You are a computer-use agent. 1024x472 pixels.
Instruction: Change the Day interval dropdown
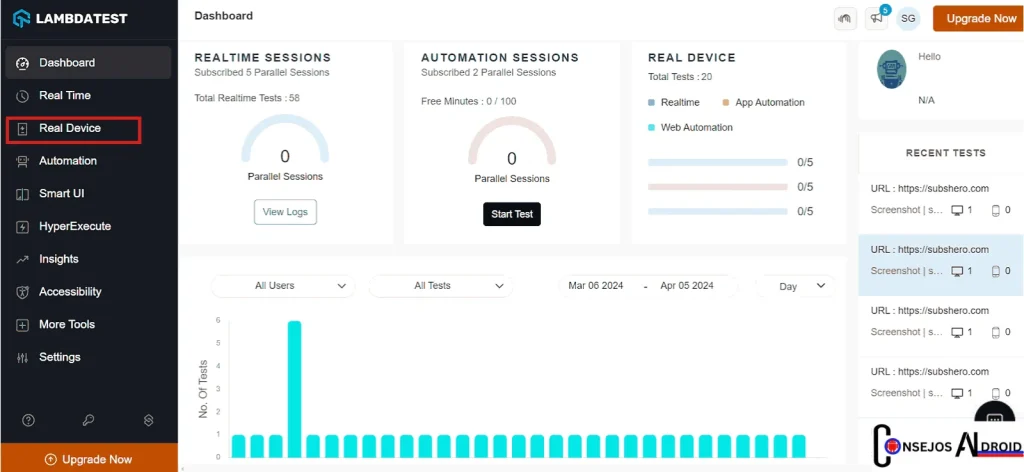(795, 286)
